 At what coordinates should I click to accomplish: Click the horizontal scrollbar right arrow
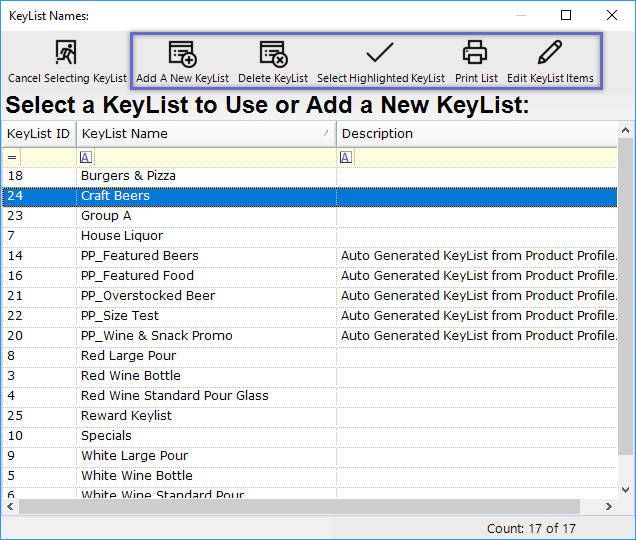609,506
